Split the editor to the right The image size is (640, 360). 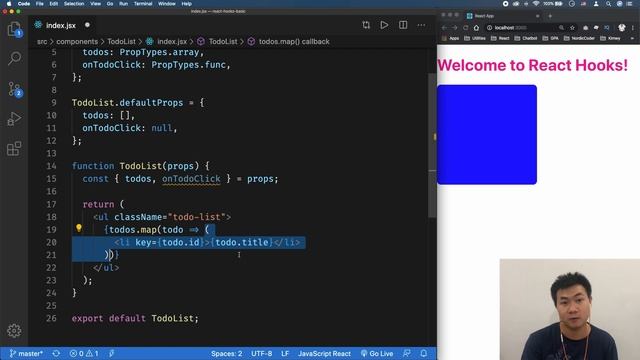(403, 25)
